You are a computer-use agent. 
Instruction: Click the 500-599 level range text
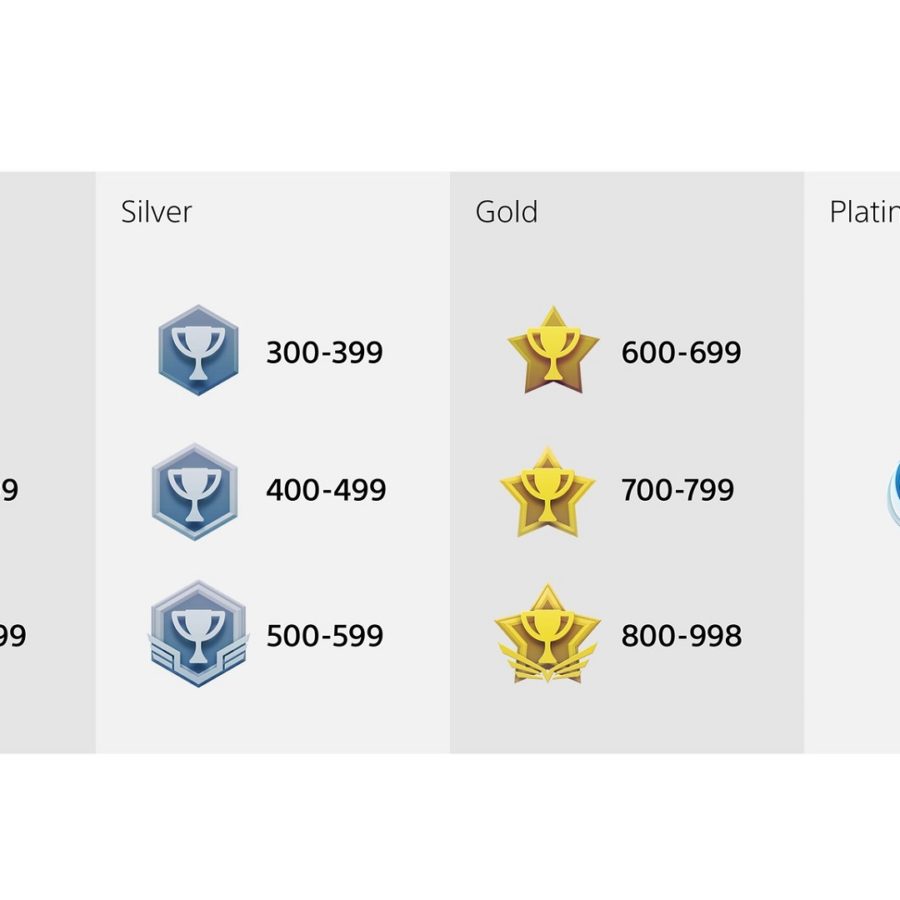[x=325, y=635]
